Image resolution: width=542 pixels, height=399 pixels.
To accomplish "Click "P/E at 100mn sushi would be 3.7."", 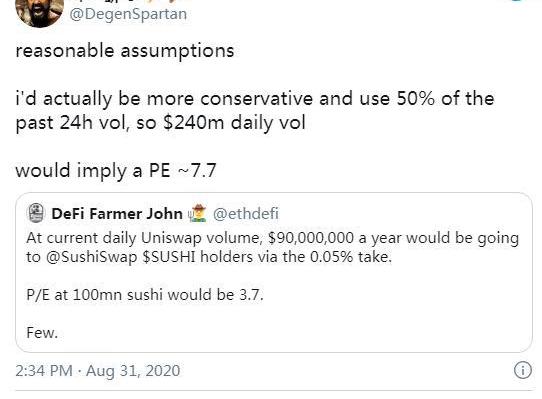I will click(145, 295).
